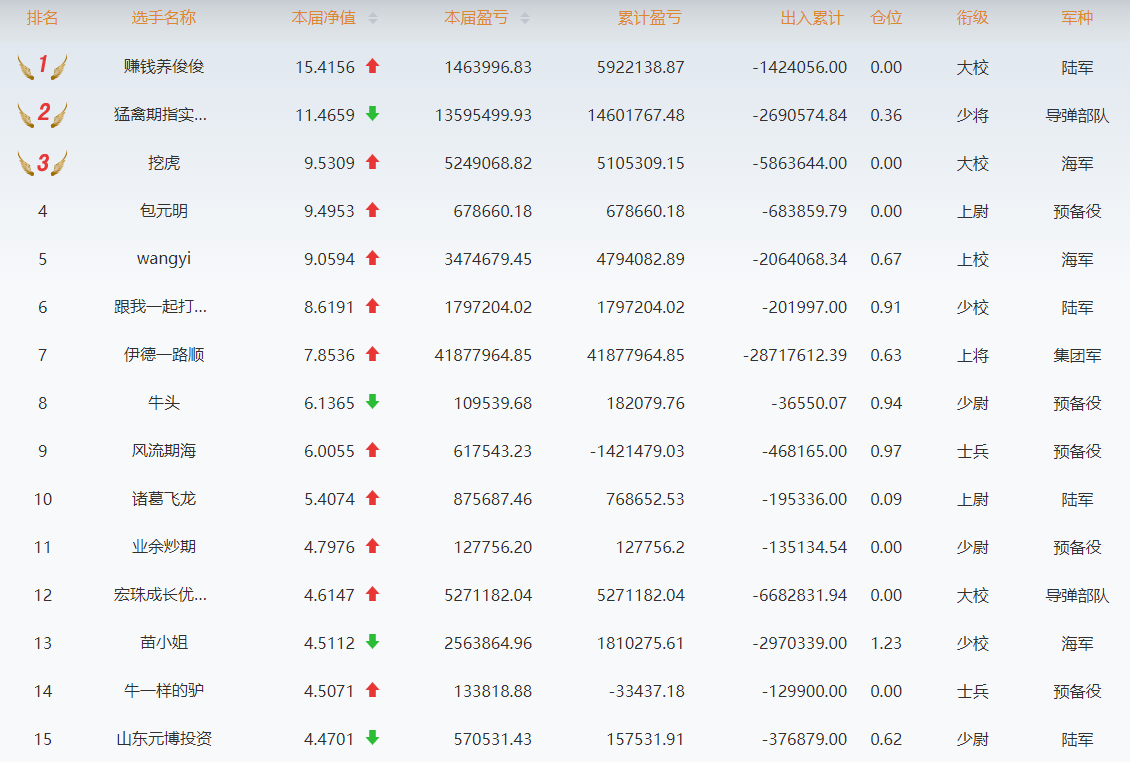Open player wangyi
Screen dimensions: 1130x762
coord(164,260)
